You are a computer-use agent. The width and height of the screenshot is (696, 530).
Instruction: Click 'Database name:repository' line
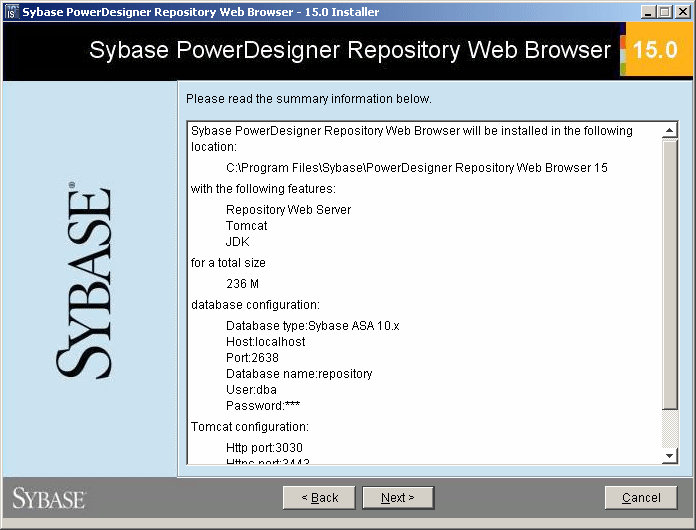click(299, 374)
